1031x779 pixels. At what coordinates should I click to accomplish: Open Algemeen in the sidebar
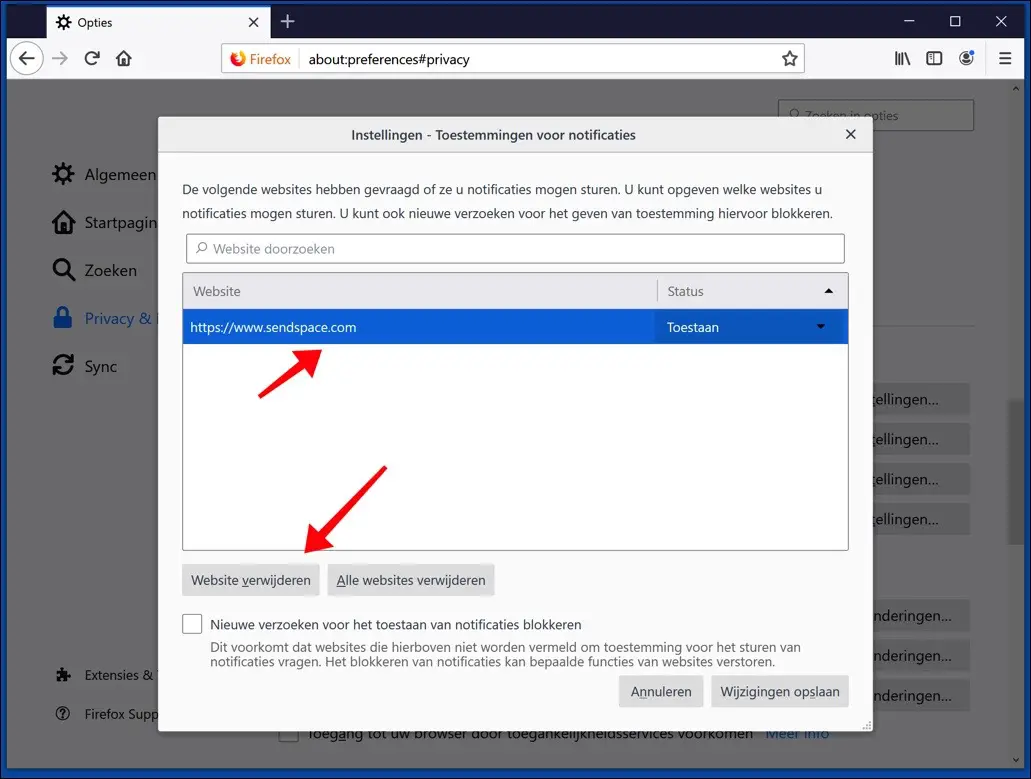[x=104, y=174]
